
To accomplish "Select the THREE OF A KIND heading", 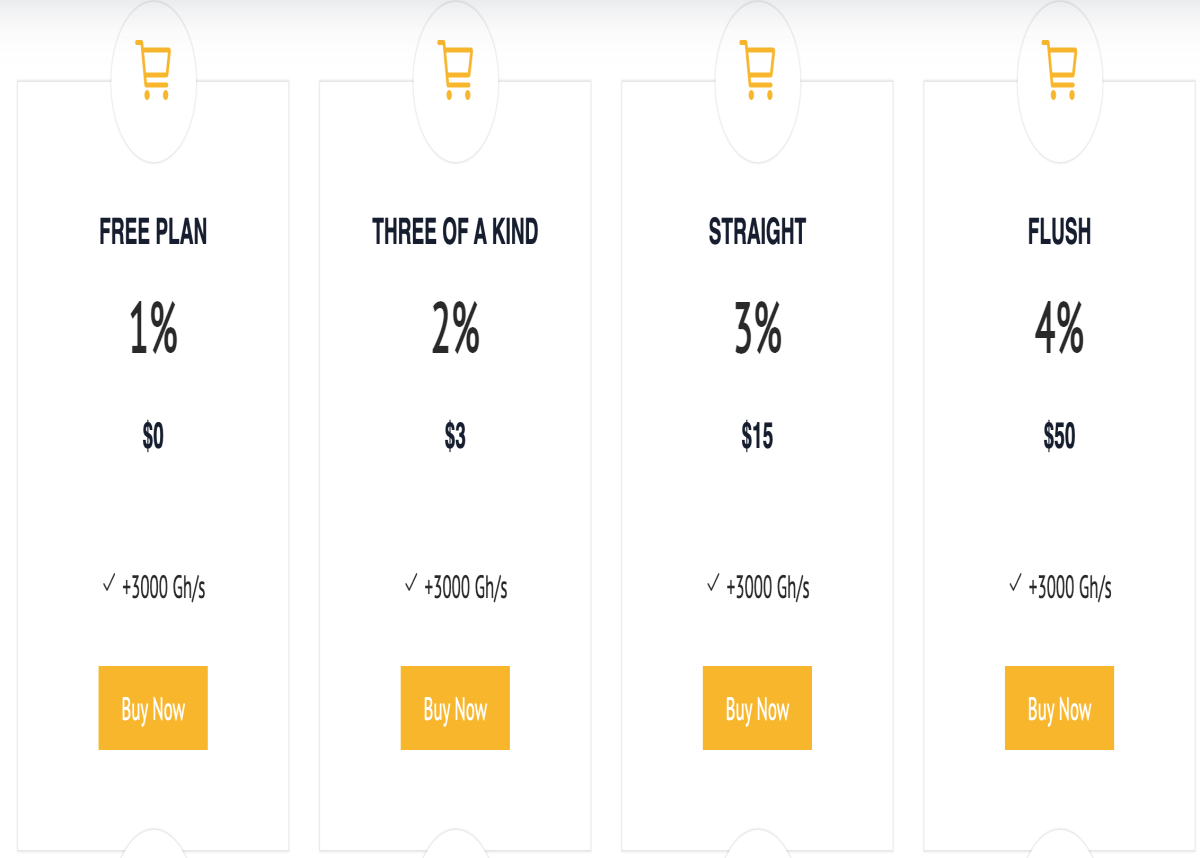I will click(455, 232).
